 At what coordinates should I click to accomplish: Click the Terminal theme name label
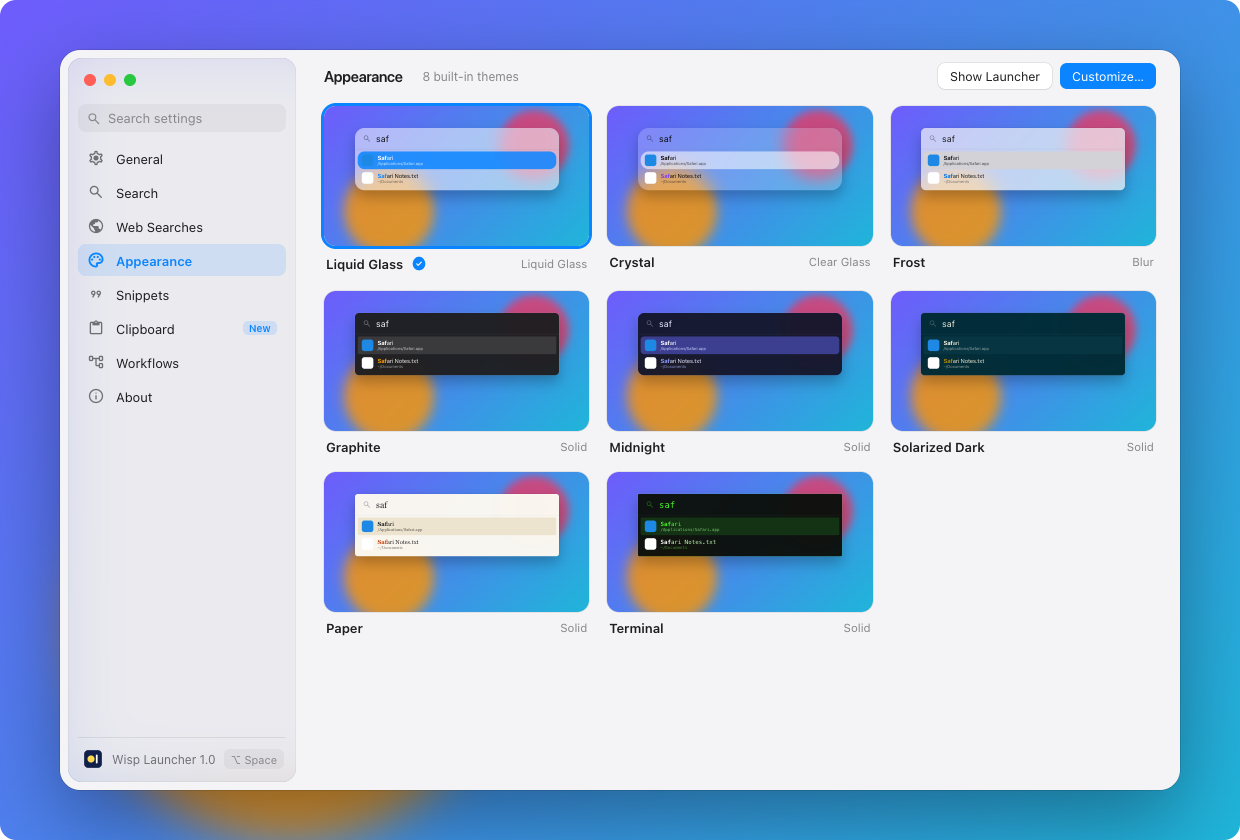636,628
